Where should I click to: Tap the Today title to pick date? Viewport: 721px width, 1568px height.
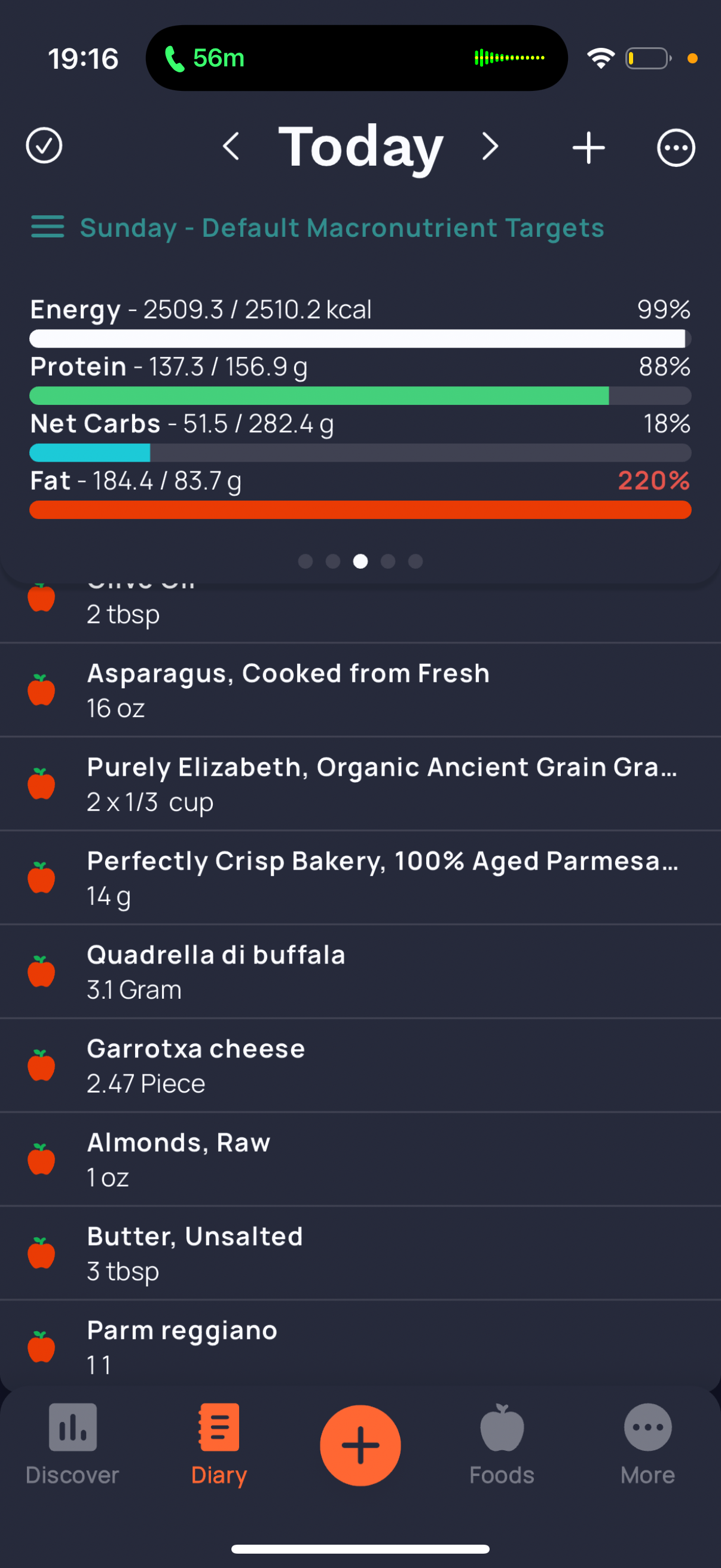[361, 146]
